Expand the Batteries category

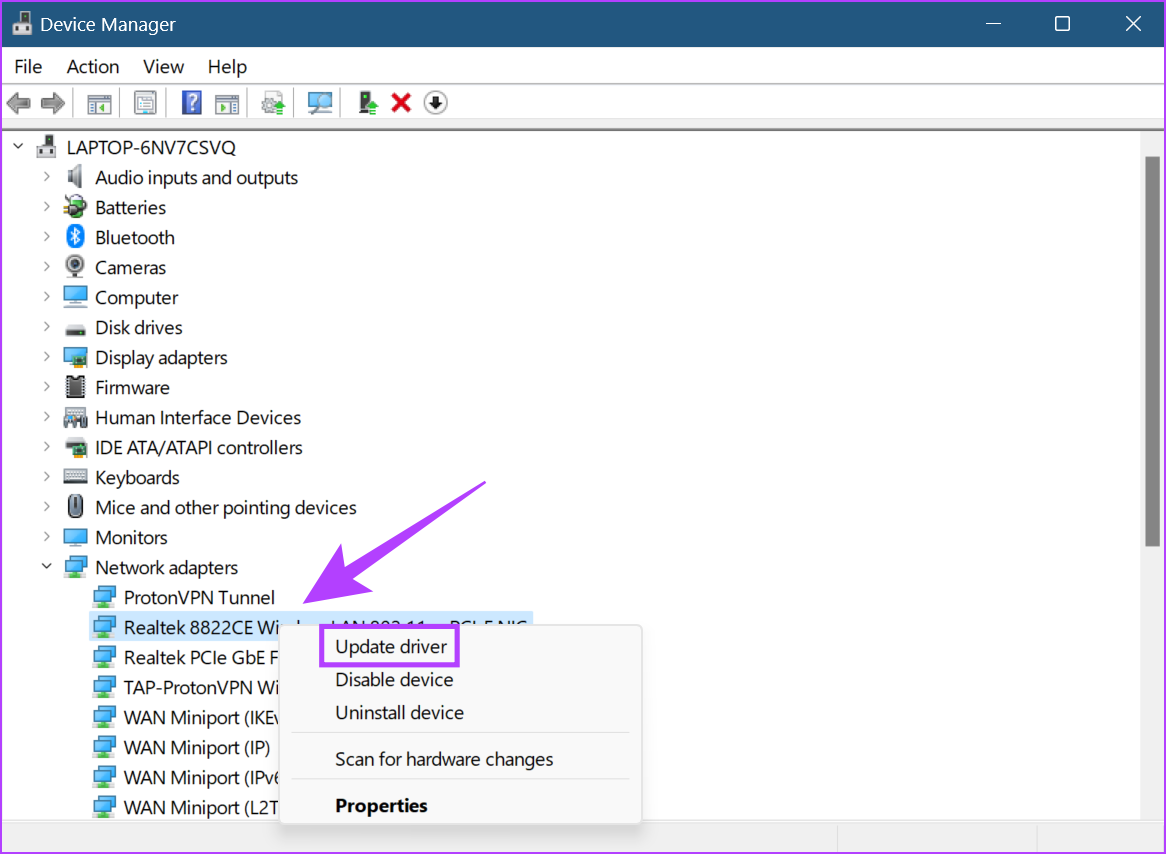tap(47, 207)
